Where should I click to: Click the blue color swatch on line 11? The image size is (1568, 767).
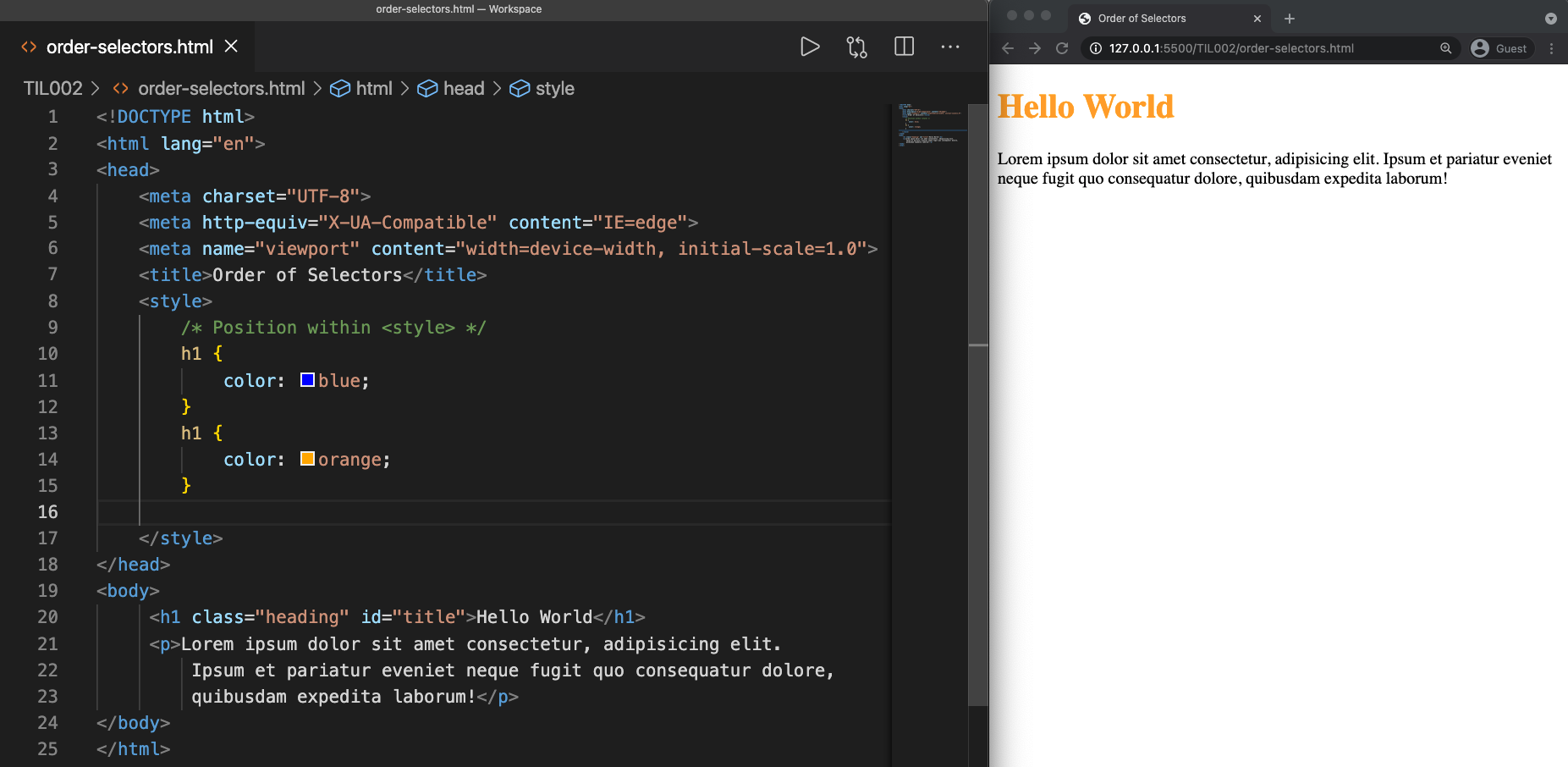(x=308, y=380)
